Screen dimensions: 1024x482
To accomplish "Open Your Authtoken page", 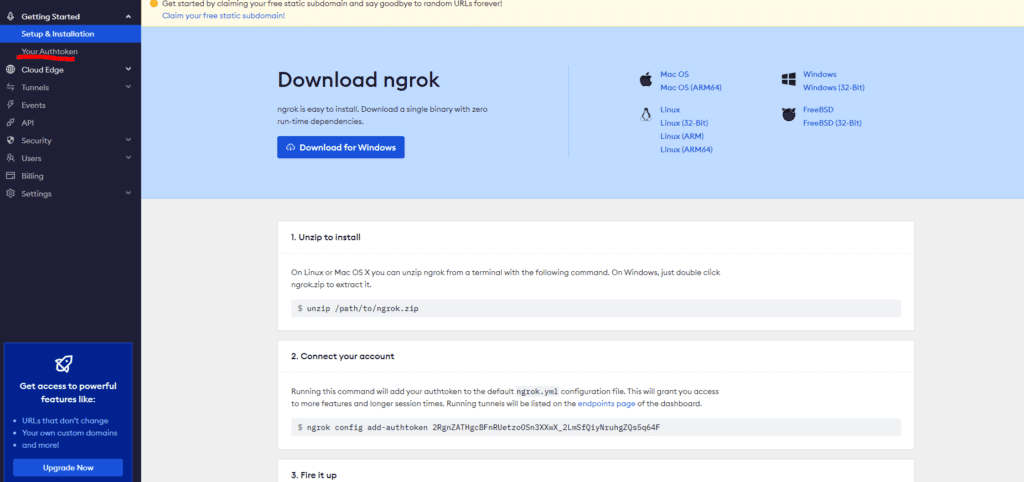I will point(50,51).
